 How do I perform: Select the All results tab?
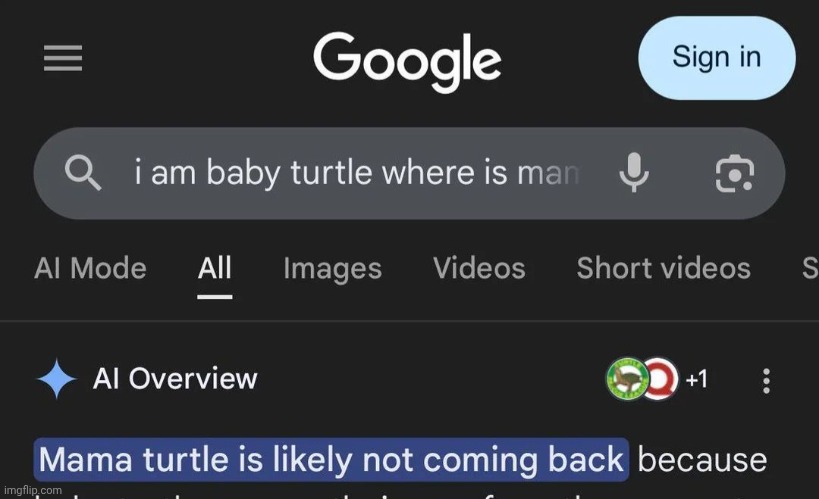coord(214,268)
